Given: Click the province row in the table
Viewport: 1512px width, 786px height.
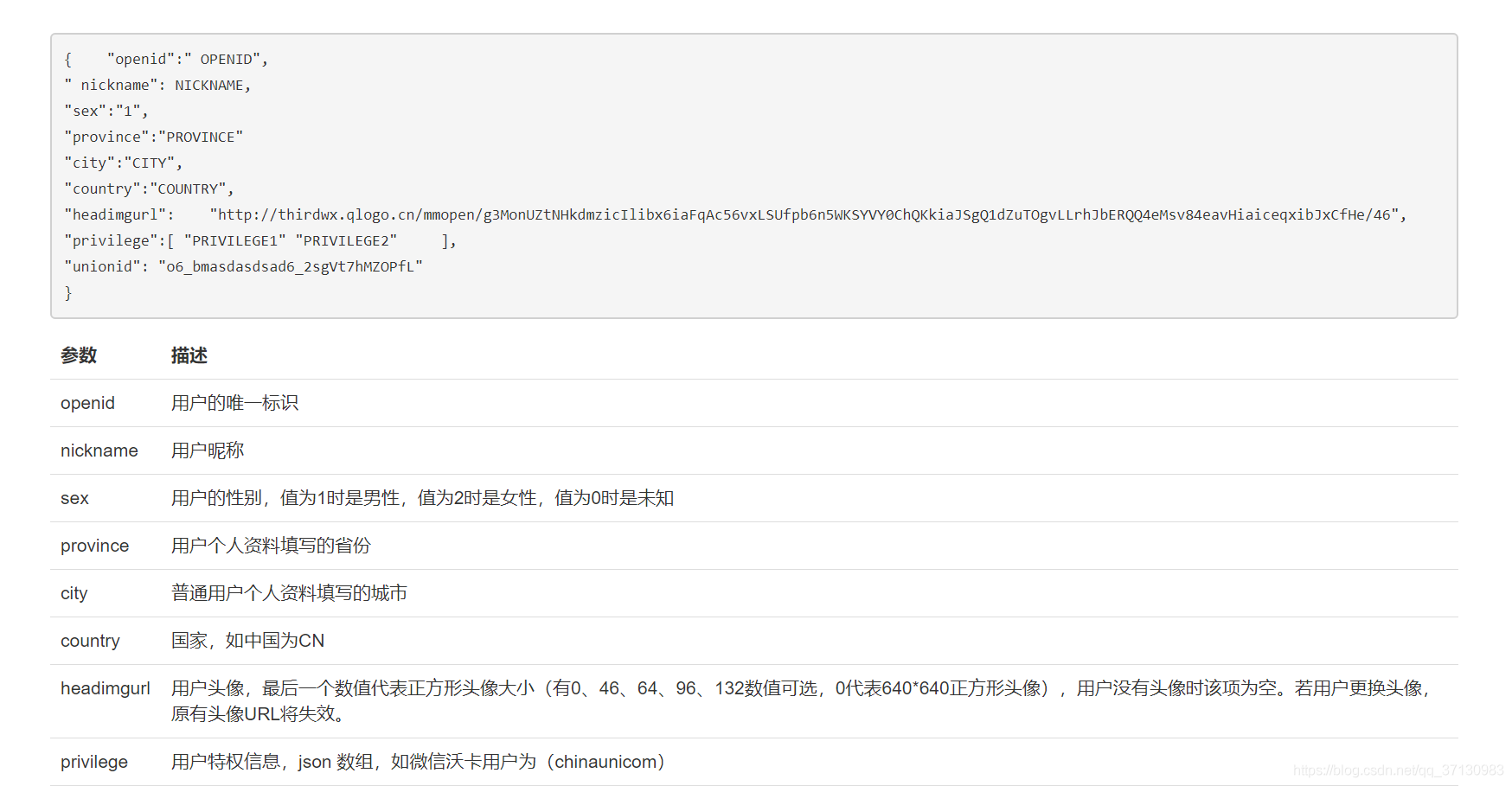Looking at the screenshot, I should point(94,546).
